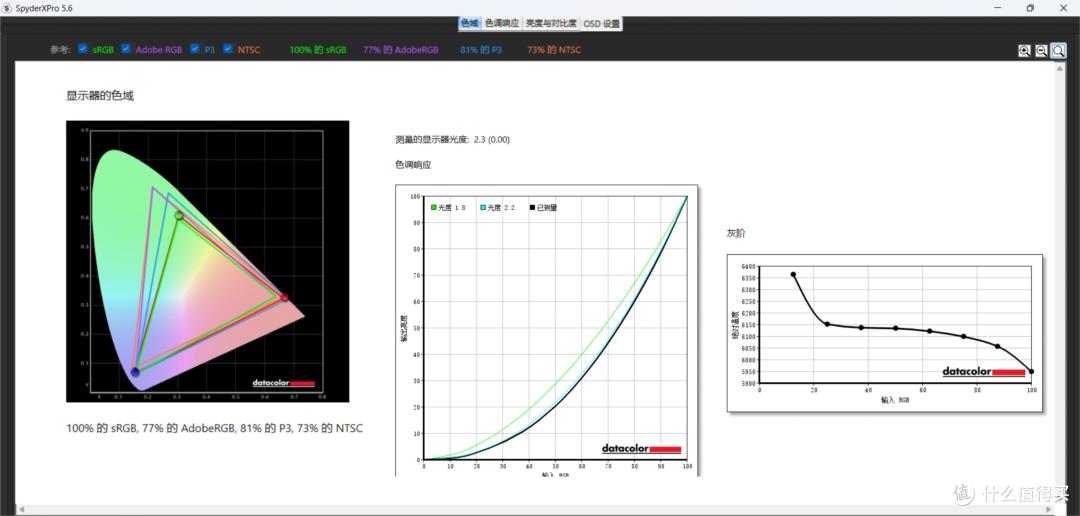The width and height of the screenshot is (1080, 516).
Task: Click the blue primary marker on gamut diagram
Action: (135, 373)
